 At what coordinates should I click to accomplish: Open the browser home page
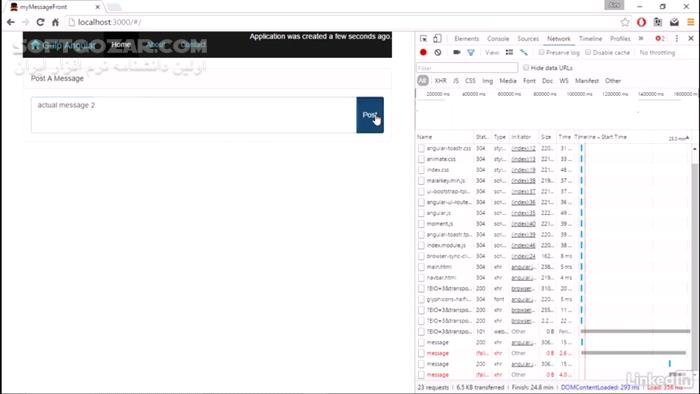point(55,22)
